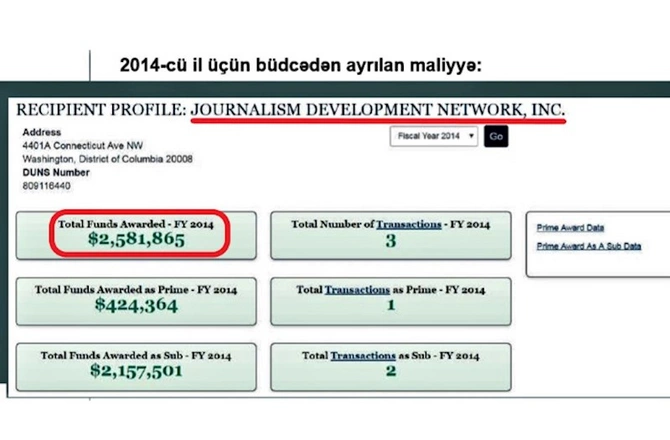The height and width of the screenshot is (440, 670).
Task: Select the $424,364 prime funds value
Action: pos(136,305)
